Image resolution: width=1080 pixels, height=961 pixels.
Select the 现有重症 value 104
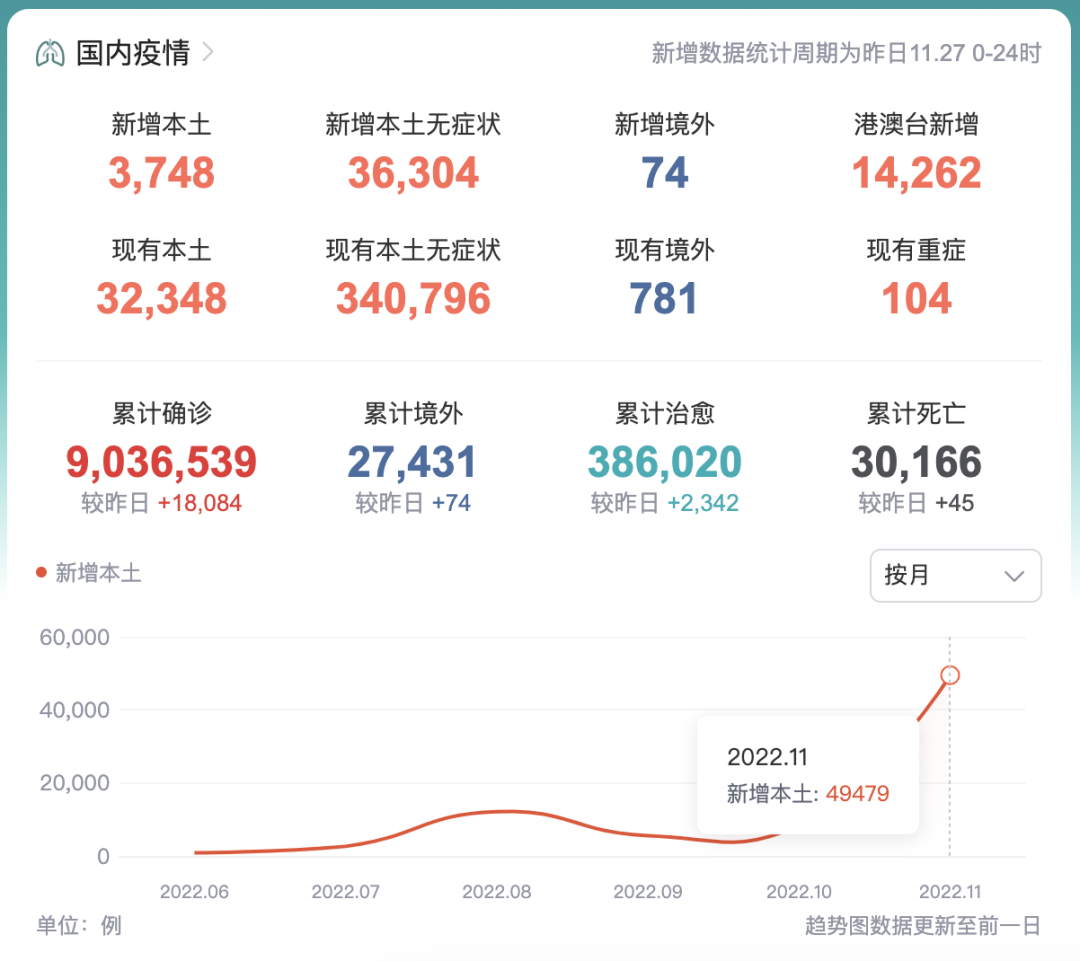916,298
